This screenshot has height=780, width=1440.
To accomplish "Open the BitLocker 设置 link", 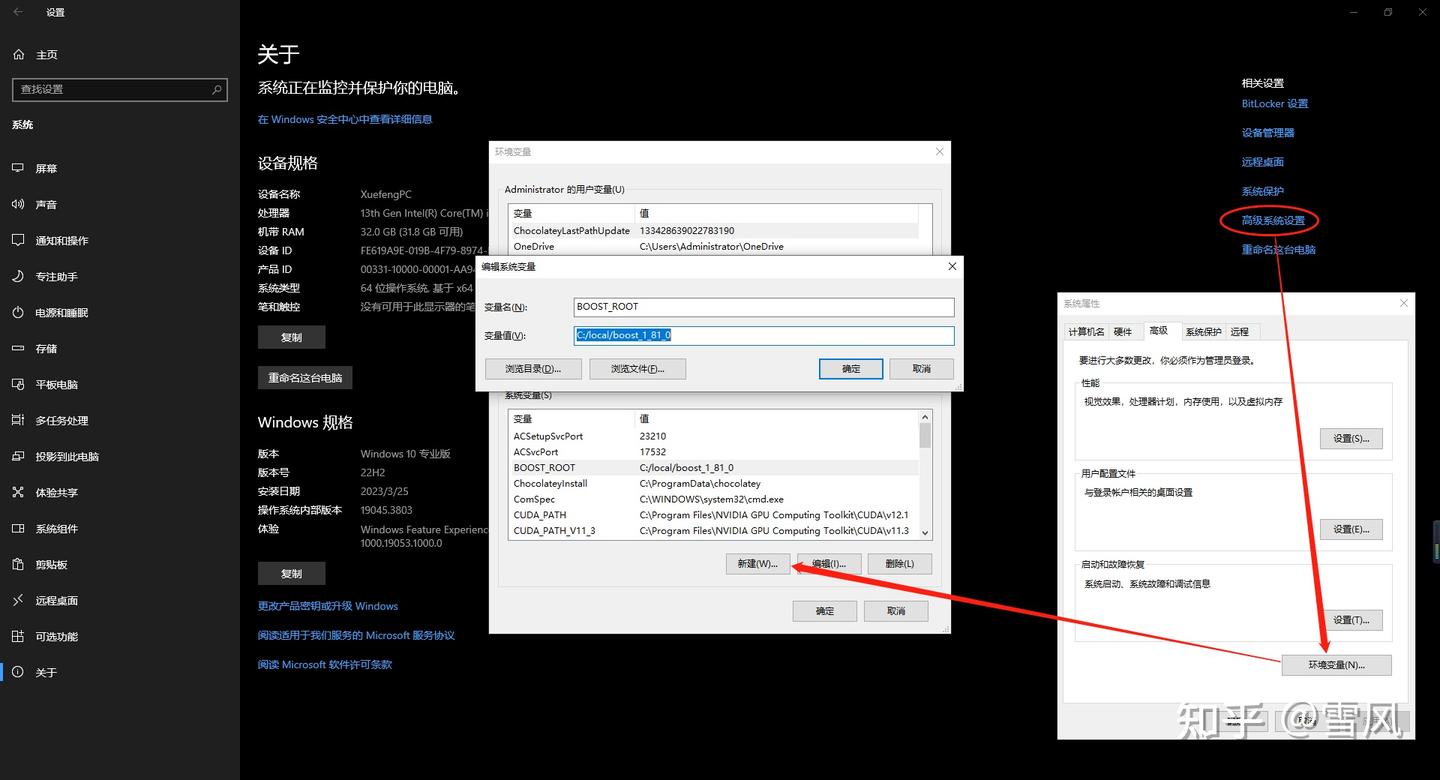I will click(x=1274, y=104).
